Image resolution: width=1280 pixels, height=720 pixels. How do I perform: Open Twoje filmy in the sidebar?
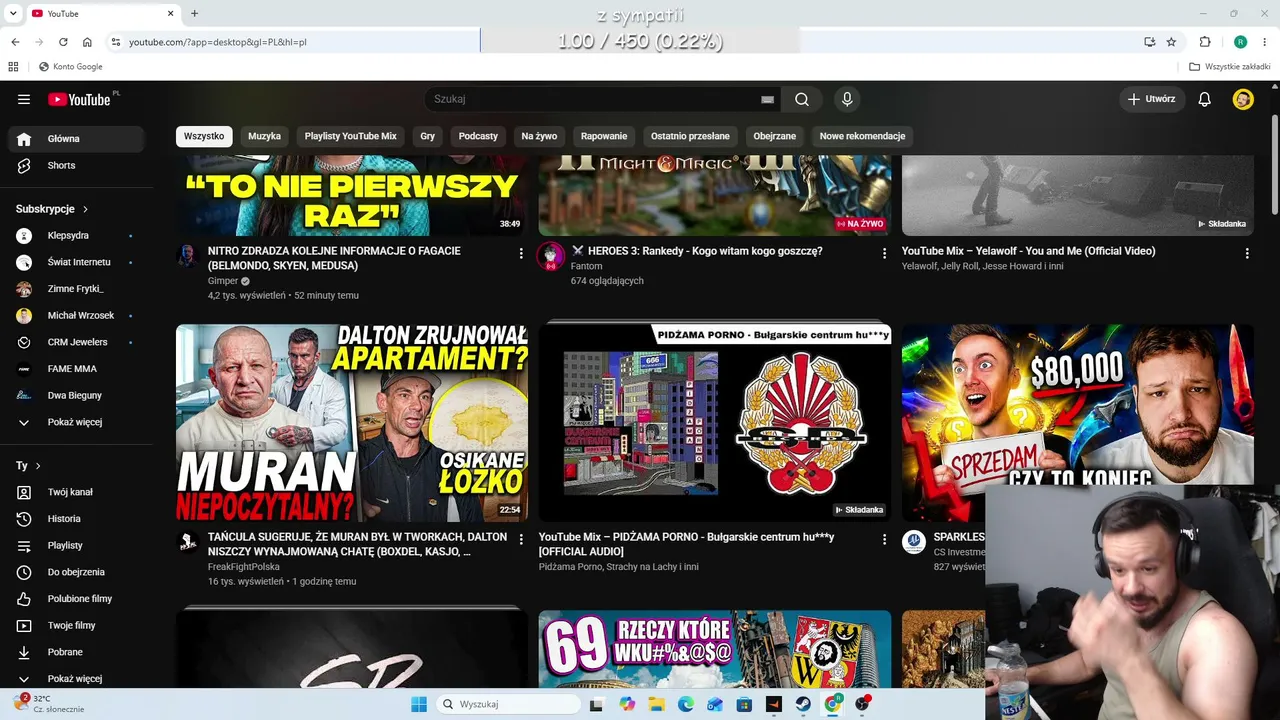tap(76, 625)
